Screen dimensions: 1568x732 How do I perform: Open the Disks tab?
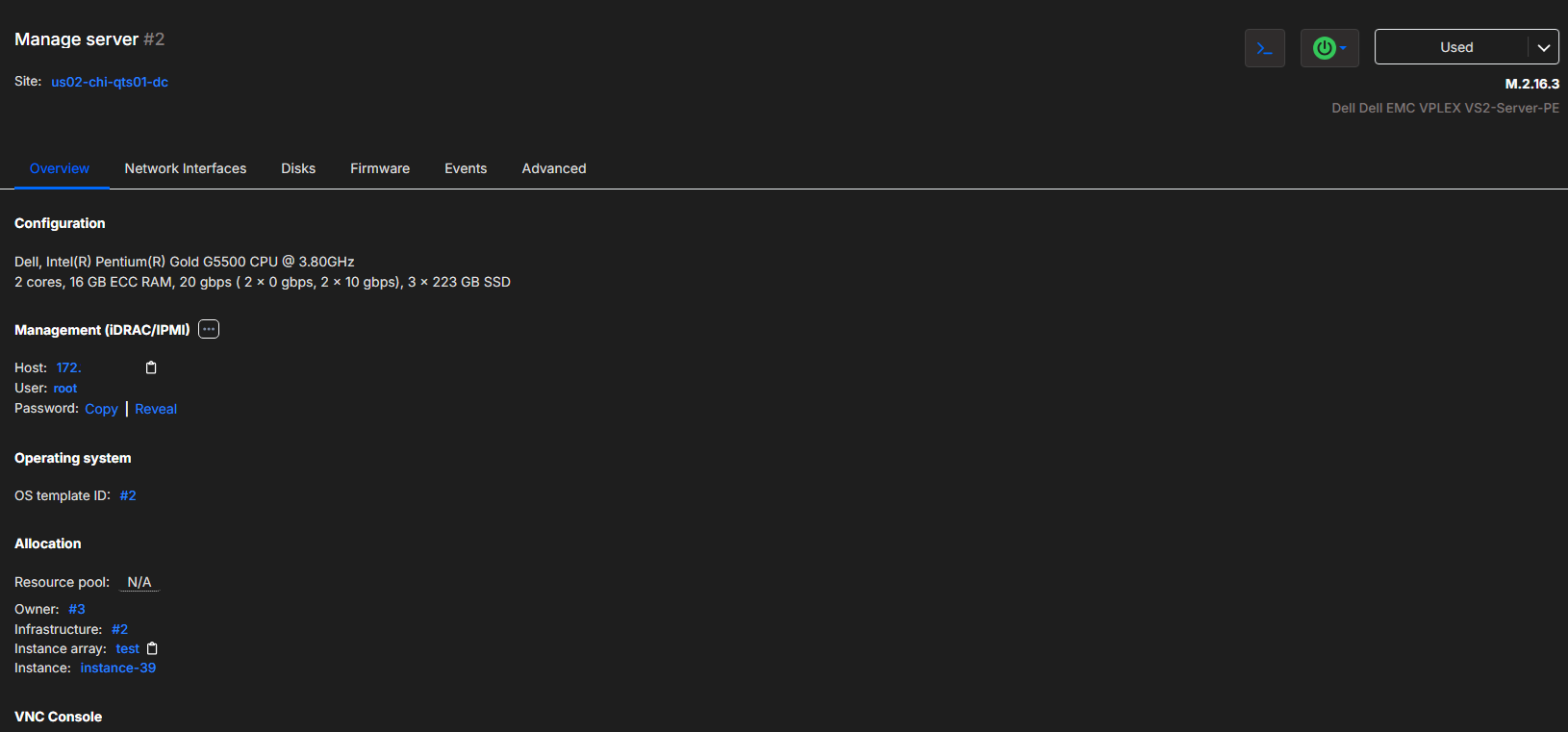tap(298, 168)
